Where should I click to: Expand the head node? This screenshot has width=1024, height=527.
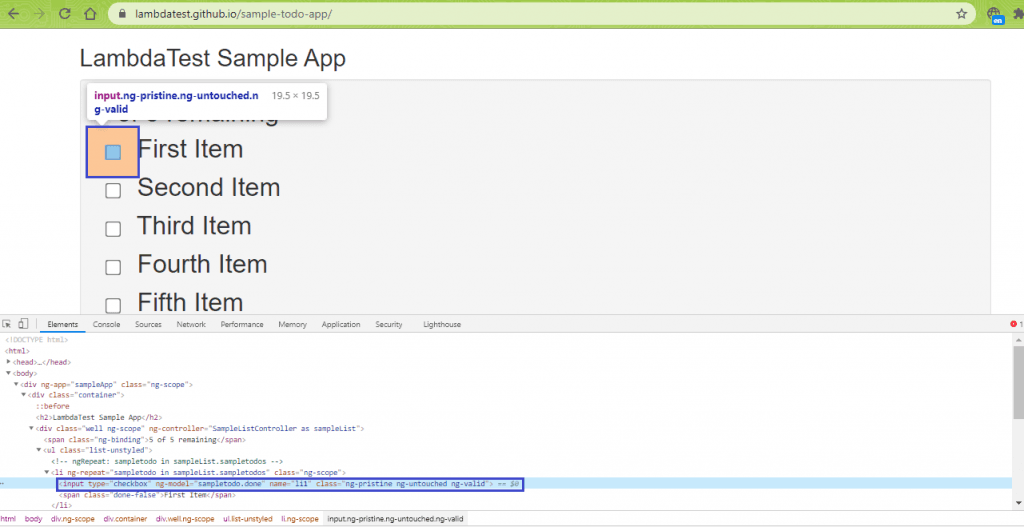tap(8, 362)
